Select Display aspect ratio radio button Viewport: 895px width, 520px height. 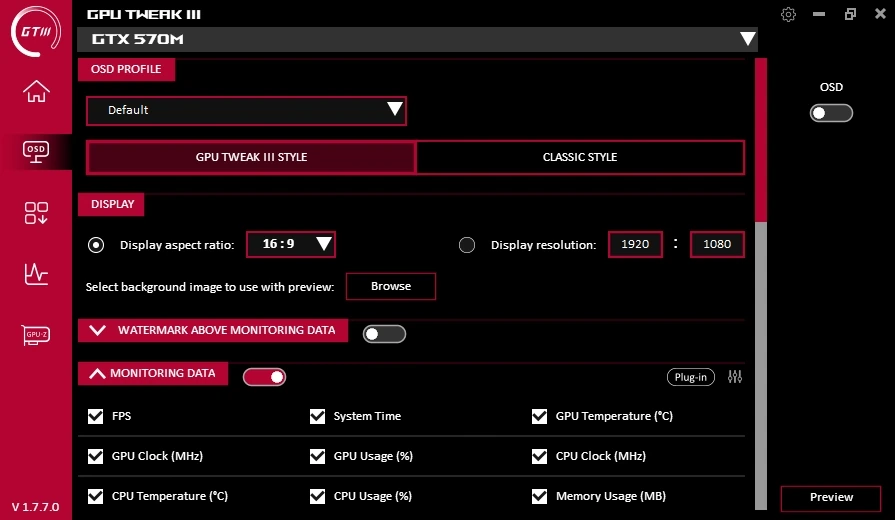[96, 245]
